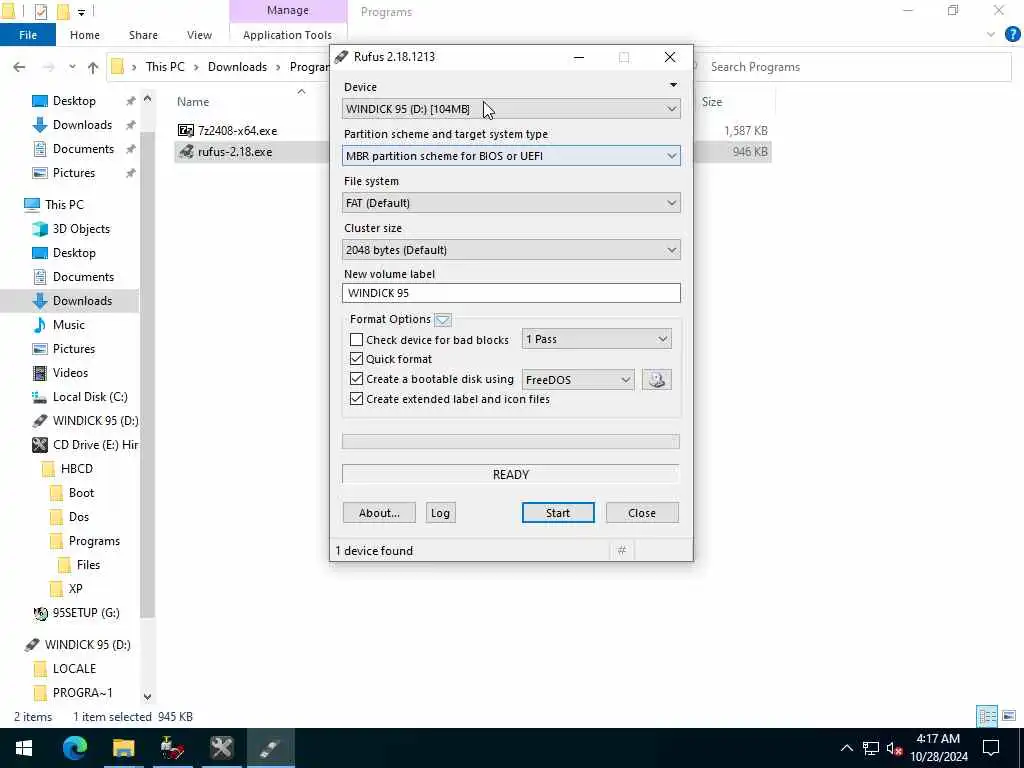The image size is (1024, 768).
Task: Click the navigation pane scrollbar down arrow
Action: (x=148, y=697)
